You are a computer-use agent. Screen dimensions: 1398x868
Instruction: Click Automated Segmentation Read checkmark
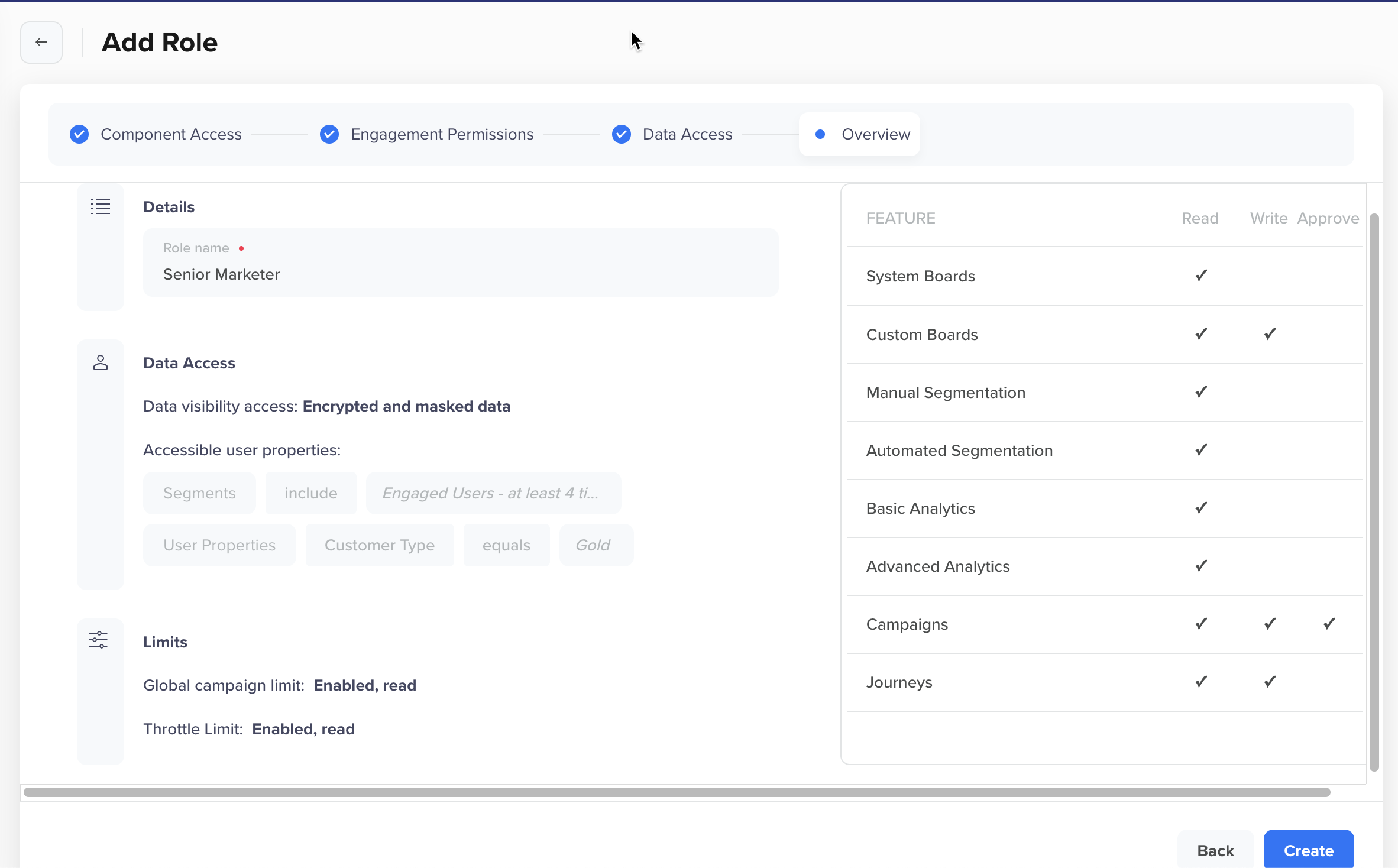1201,450
